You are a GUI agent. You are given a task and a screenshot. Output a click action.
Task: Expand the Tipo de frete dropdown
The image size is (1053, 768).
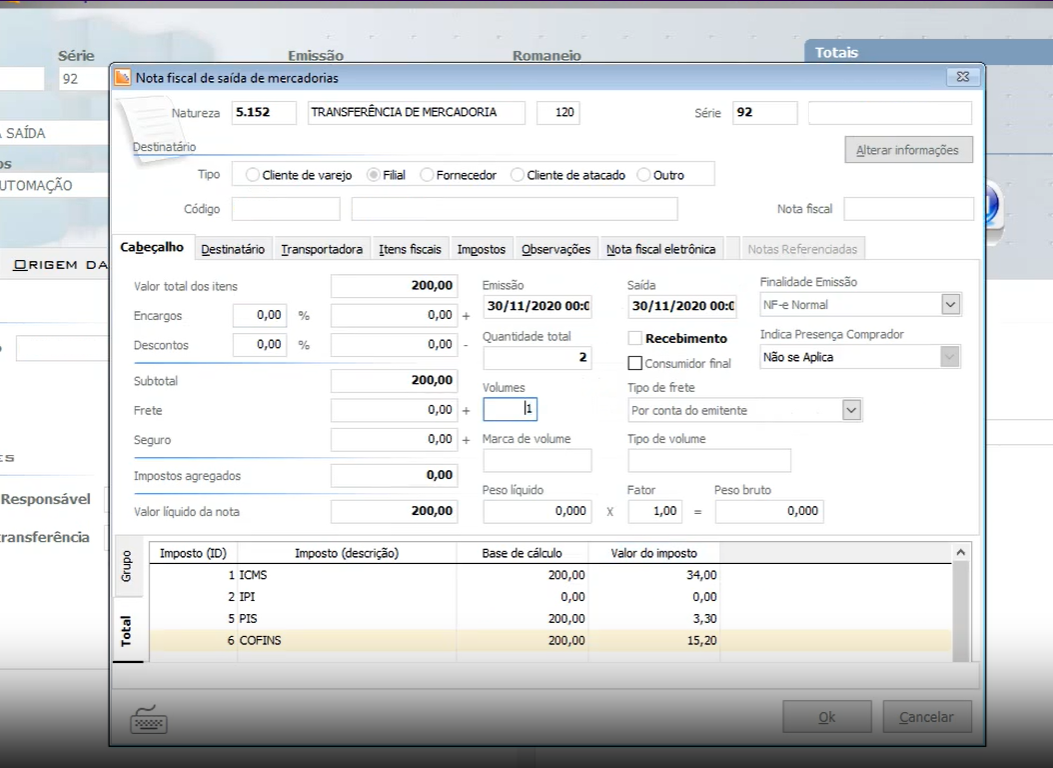click(851, 410)
